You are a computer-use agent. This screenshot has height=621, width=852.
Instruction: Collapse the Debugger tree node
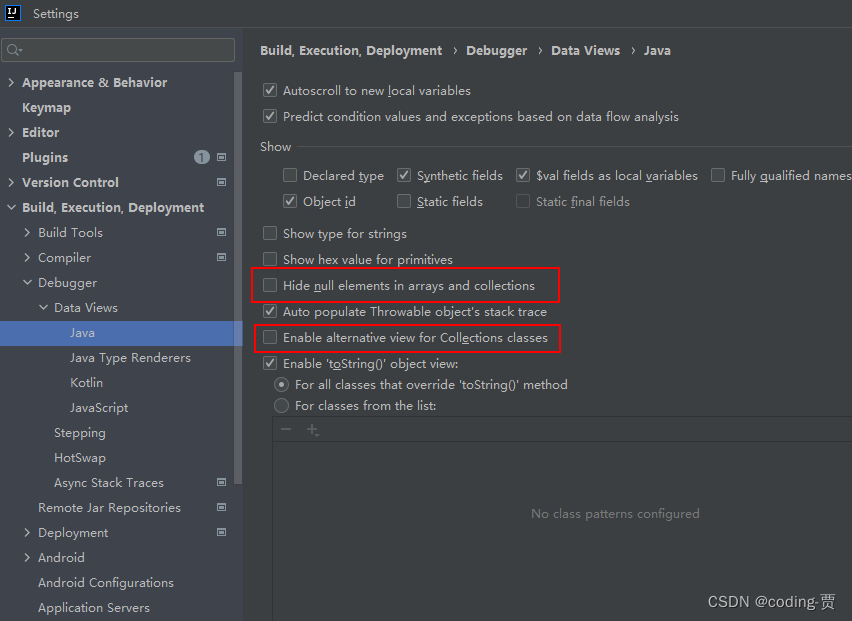click(27, 282)
